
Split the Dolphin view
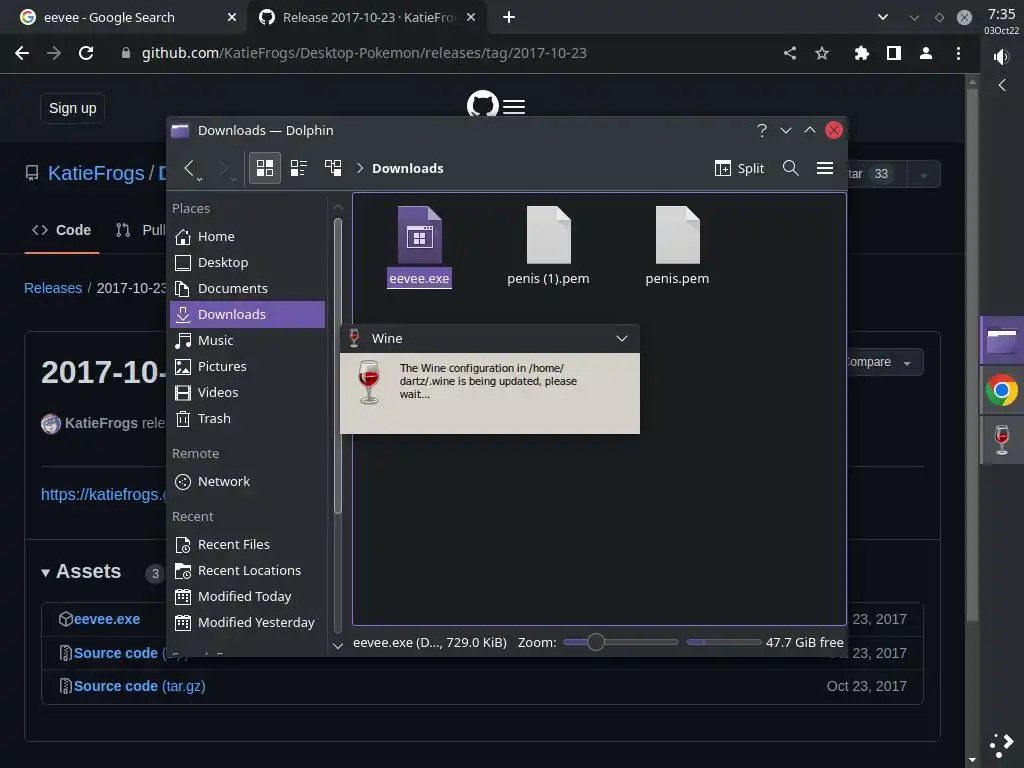click(x=739, y=168)
